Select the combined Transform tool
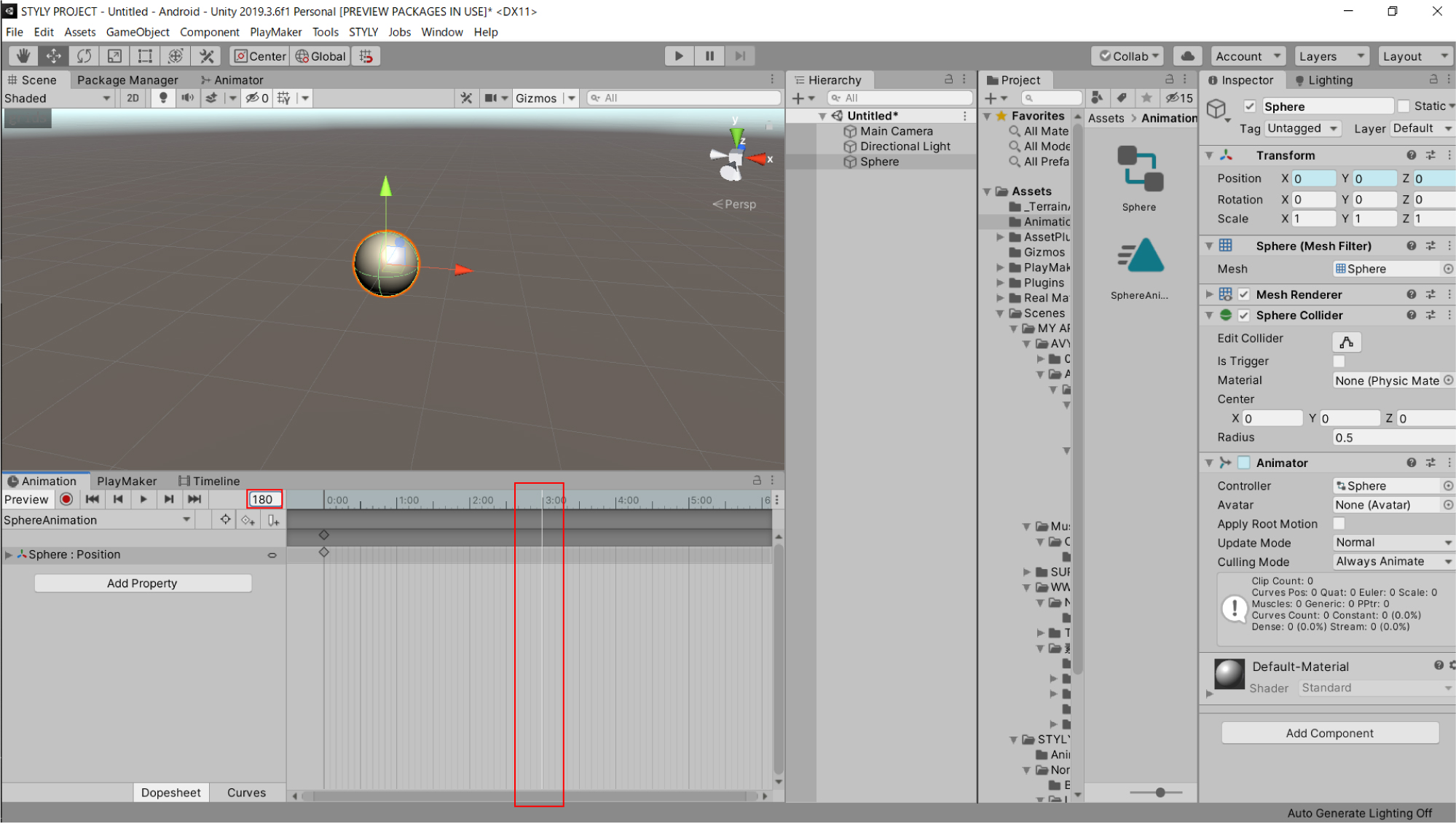Image resolution: width=1456 pixels, height=824 pixels. coord(176,56)
